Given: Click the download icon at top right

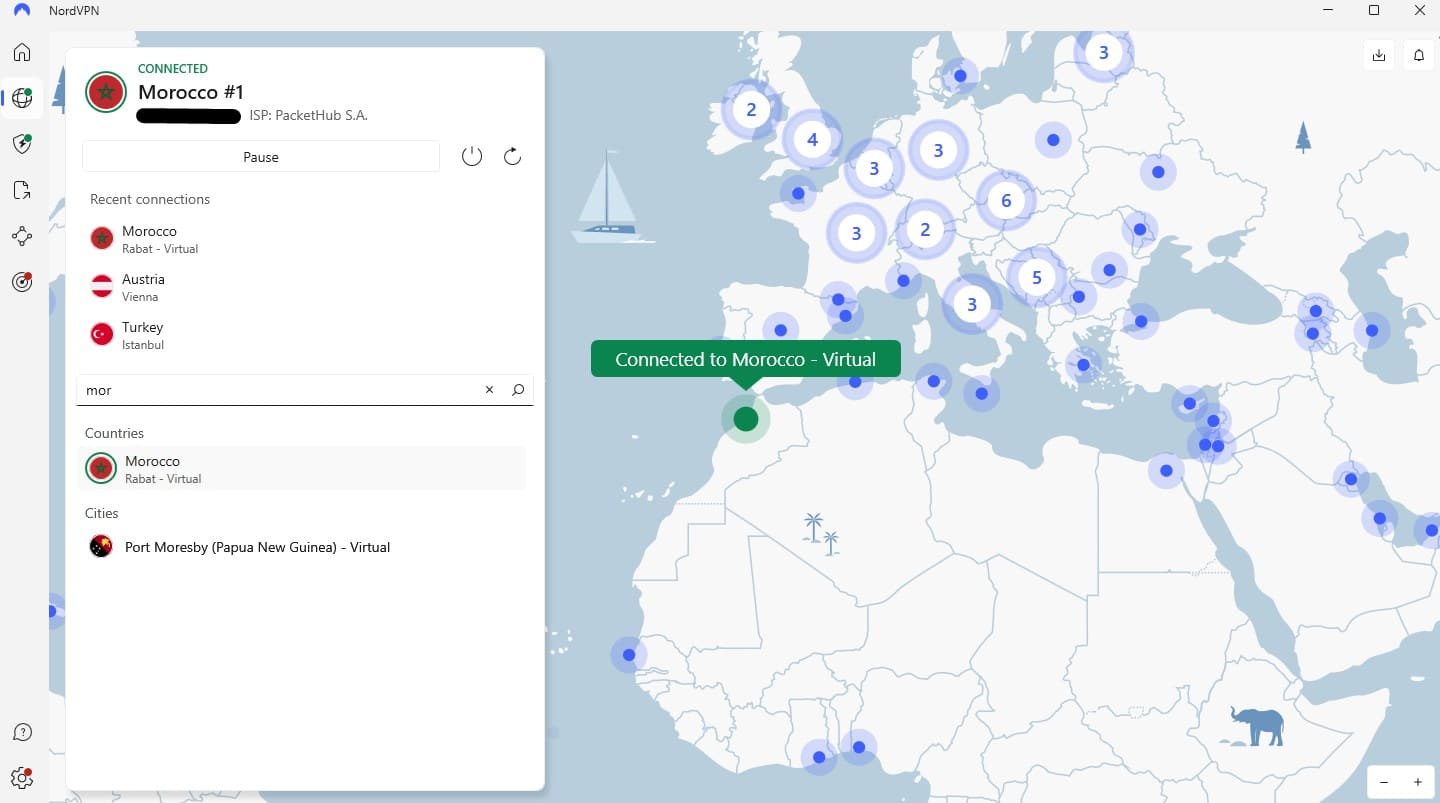Looking at the screenshot, I should click(1379, 55).
